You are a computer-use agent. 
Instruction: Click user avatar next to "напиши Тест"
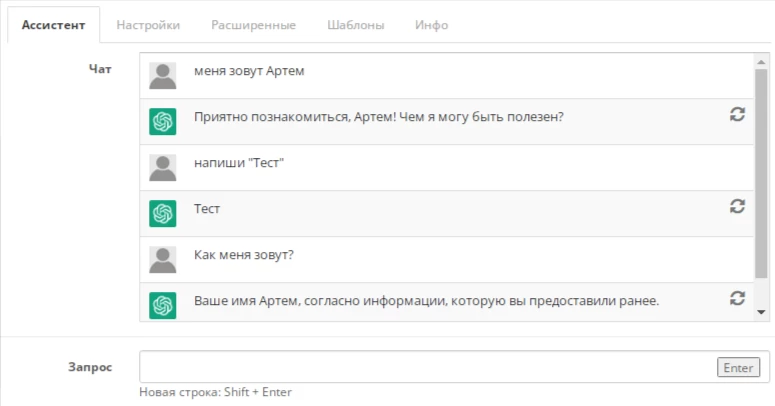point(163,168)
